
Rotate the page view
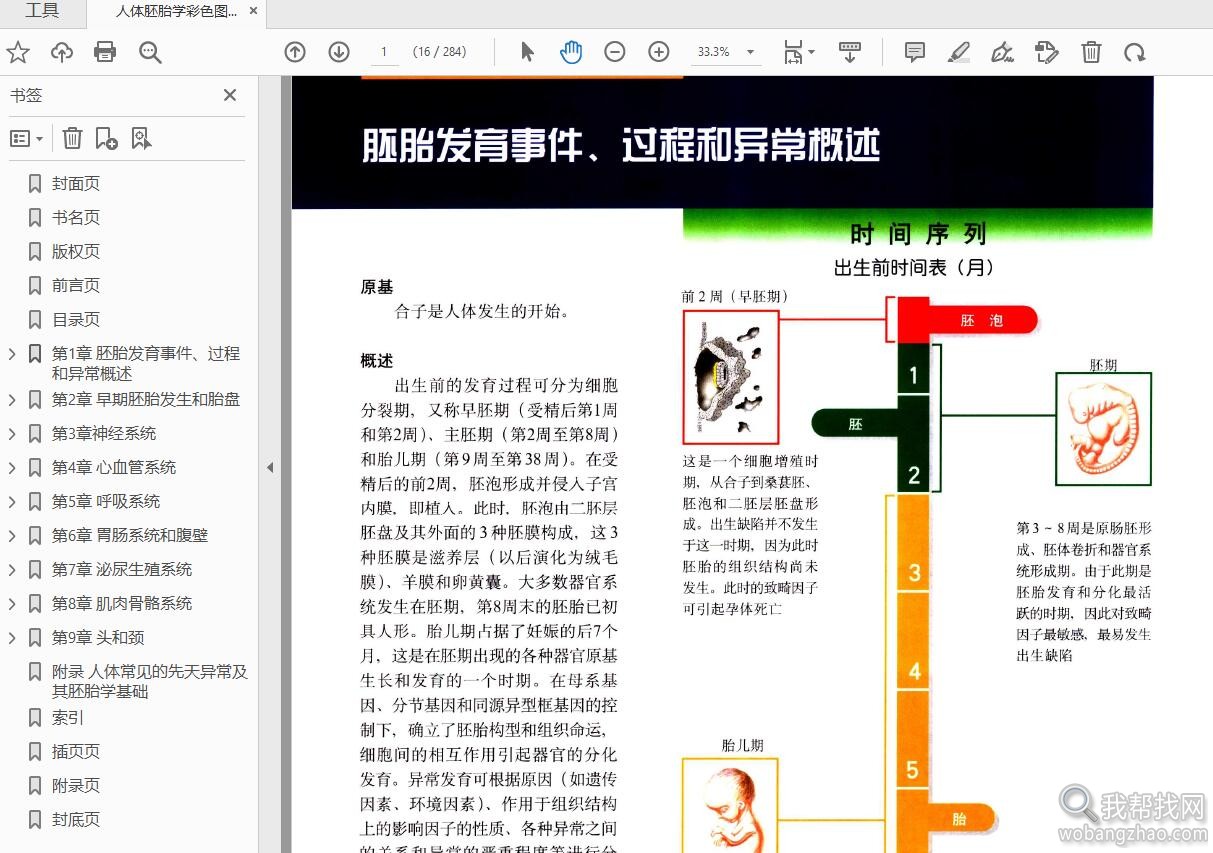coord(1134,52)
